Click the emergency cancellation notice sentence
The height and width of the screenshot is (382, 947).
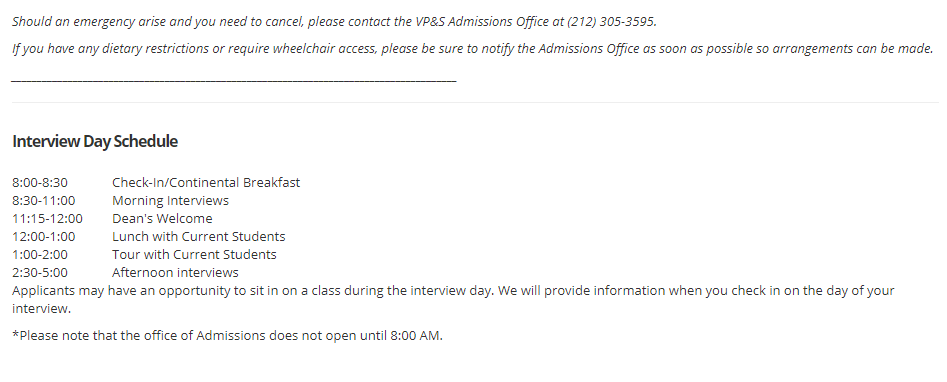pyautogui.click(x=334, y=22)
